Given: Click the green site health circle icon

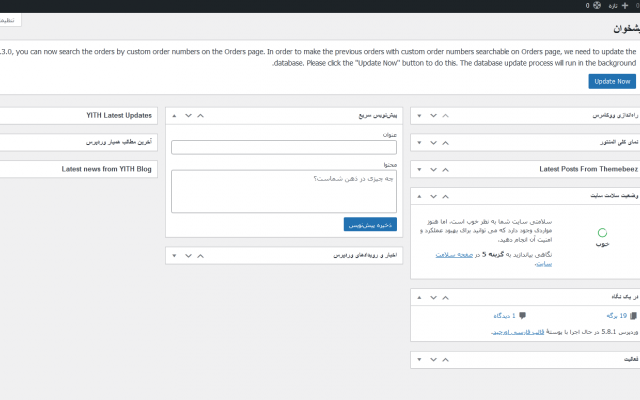Looking at the screenshot, I should 602,233.
